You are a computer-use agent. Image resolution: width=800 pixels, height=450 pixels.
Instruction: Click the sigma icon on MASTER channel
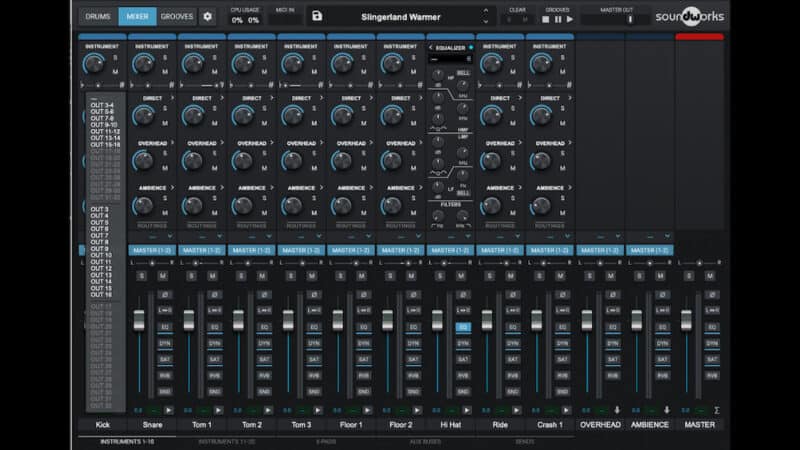click(x=716, y=410)
